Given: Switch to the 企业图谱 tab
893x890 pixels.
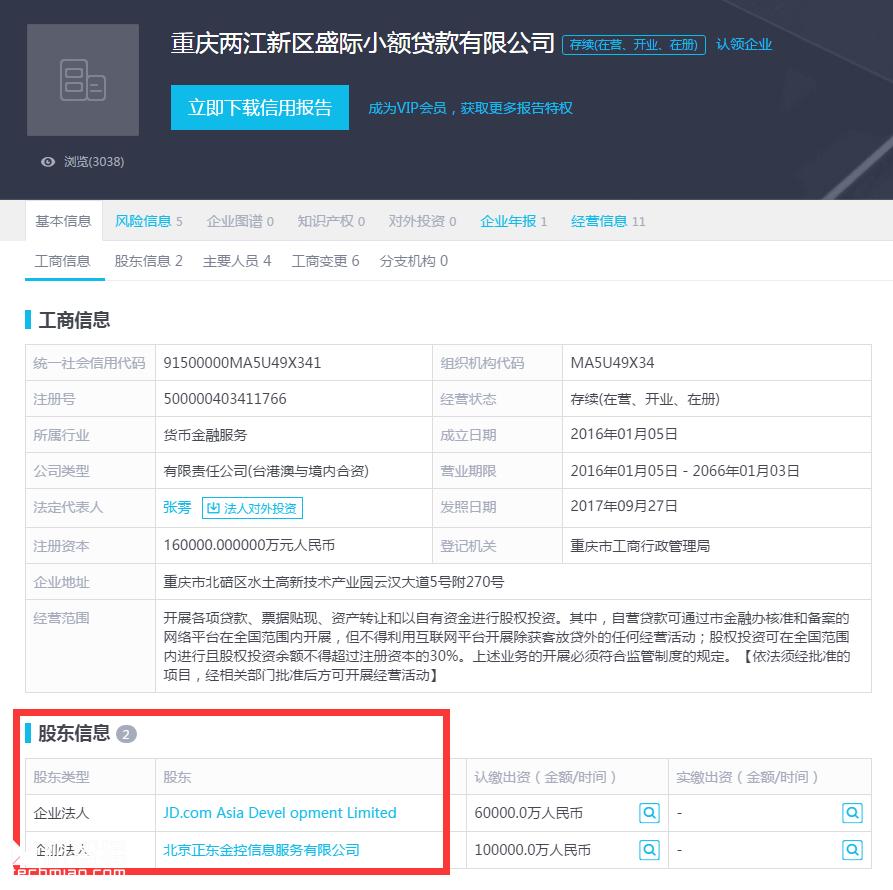Looking at the screenshot, I should tap(239, 221).
